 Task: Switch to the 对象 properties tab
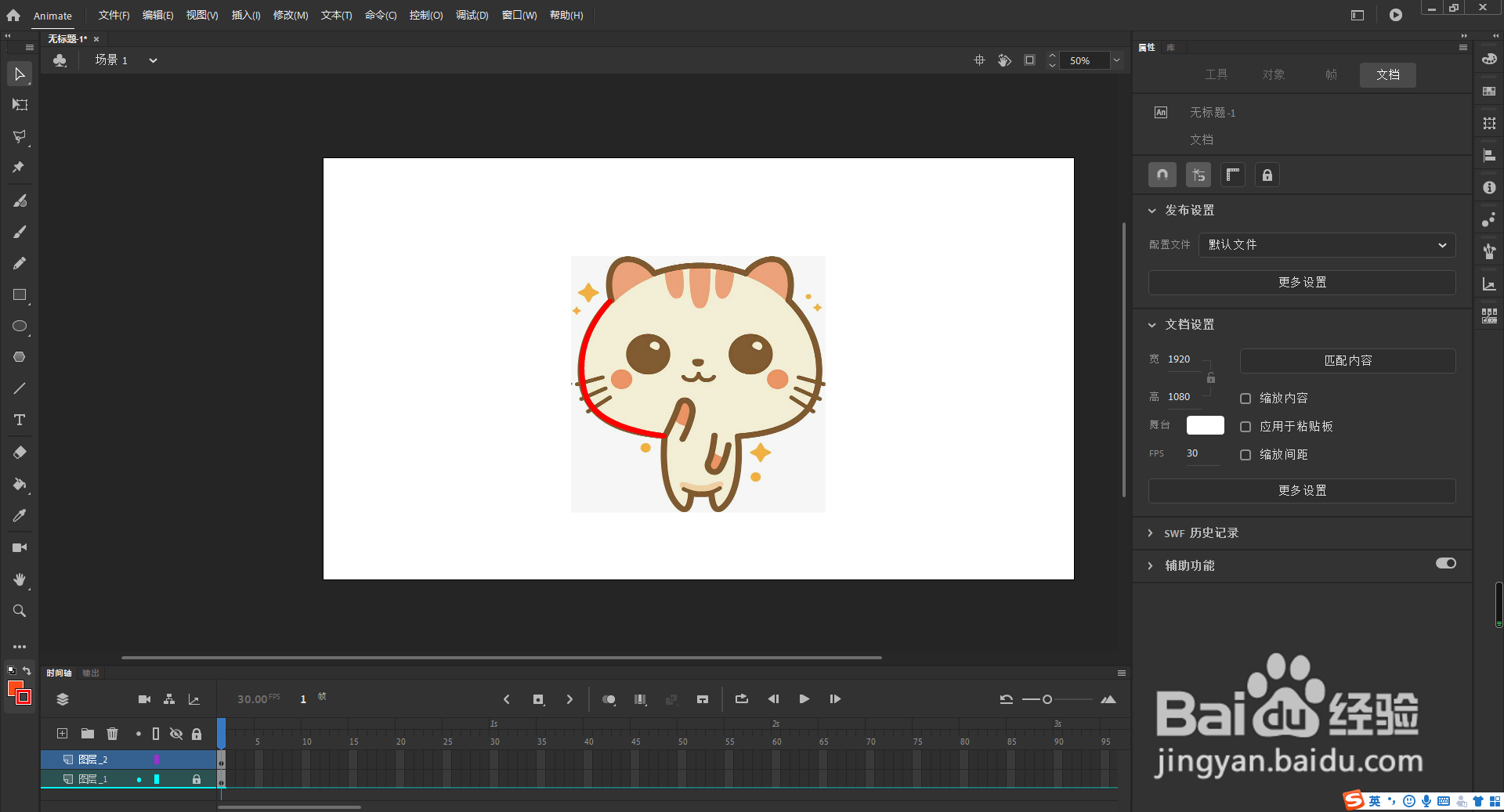coord(1274,74)
